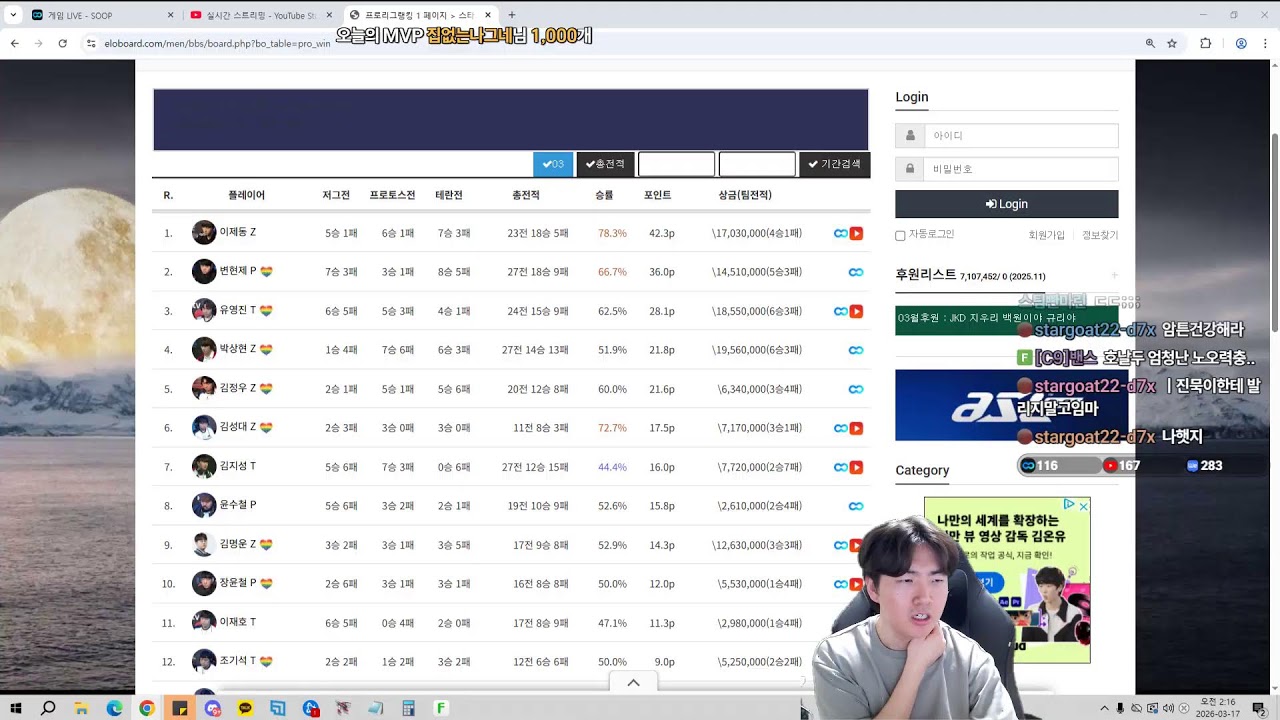The height and width of the screenshot is (720, 1280).
Task: Open 박상현's SOOP channel icon
Action: (856, 350)
